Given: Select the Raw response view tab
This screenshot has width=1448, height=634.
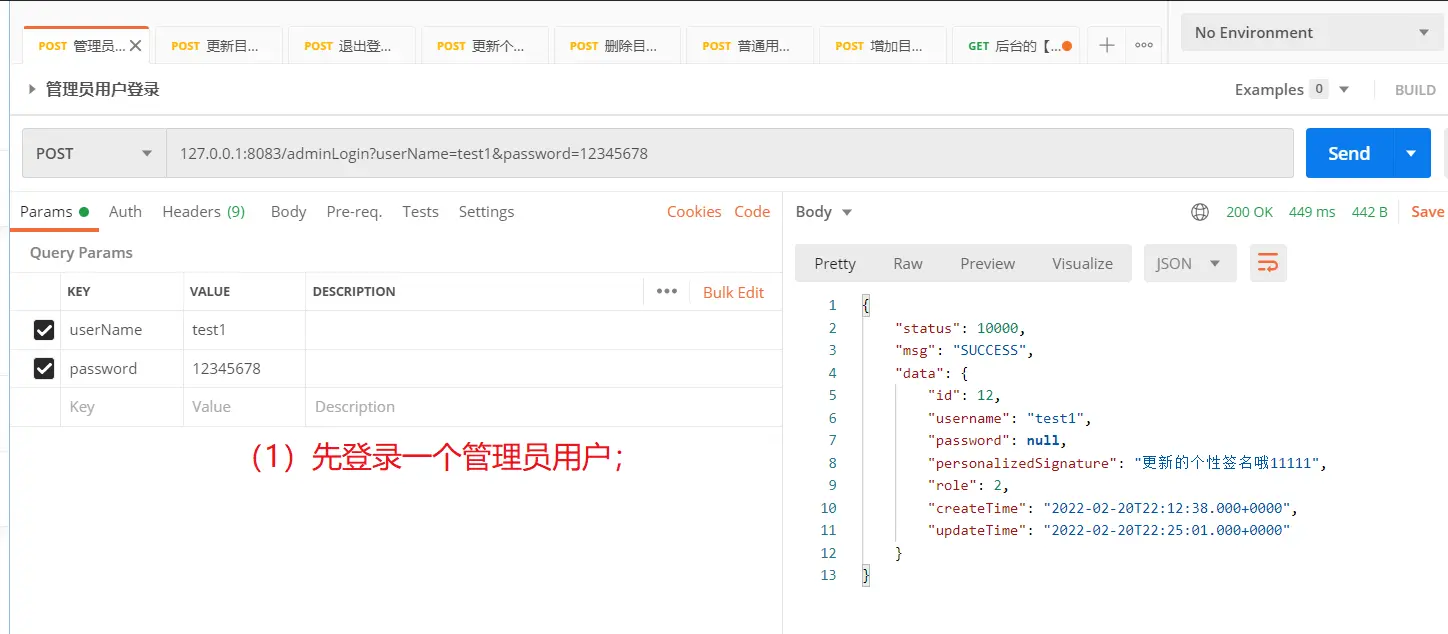Looking at the screenshot, I should [907, 264].
